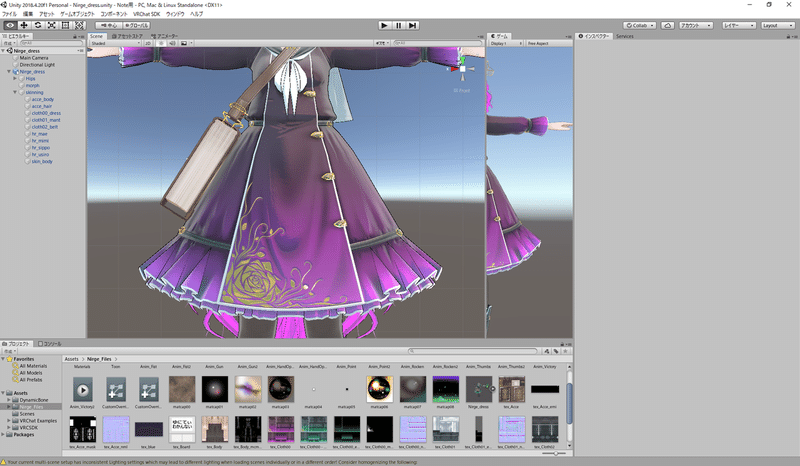The height and width of the screenshot is (466, 800).
Task: Start Play mode with the Play button
Action: 385,25
